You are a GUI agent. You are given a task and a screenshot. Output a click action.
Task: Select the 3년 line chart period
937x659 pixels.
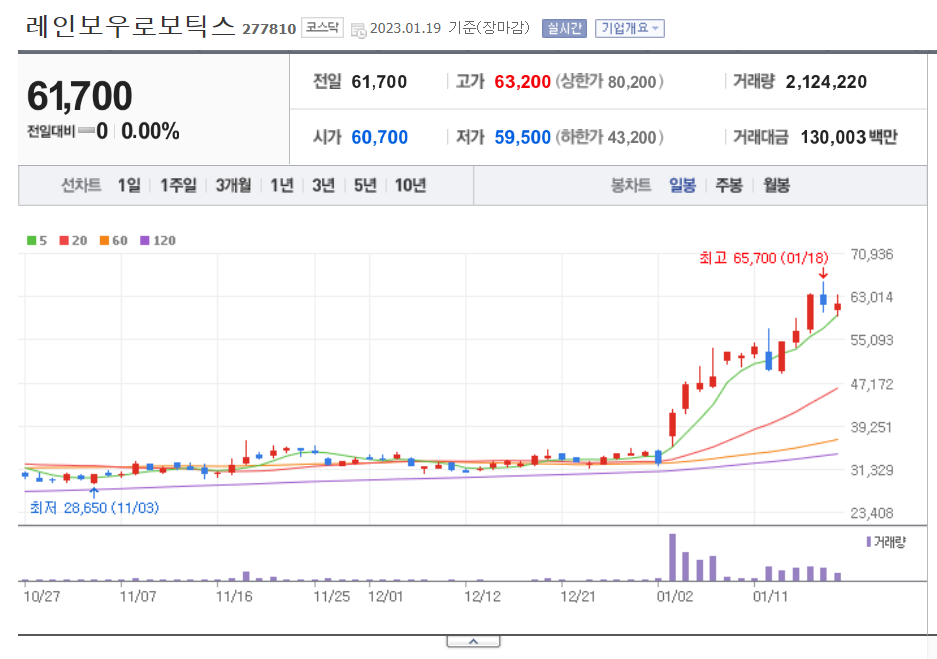click(x=323, y=185)
